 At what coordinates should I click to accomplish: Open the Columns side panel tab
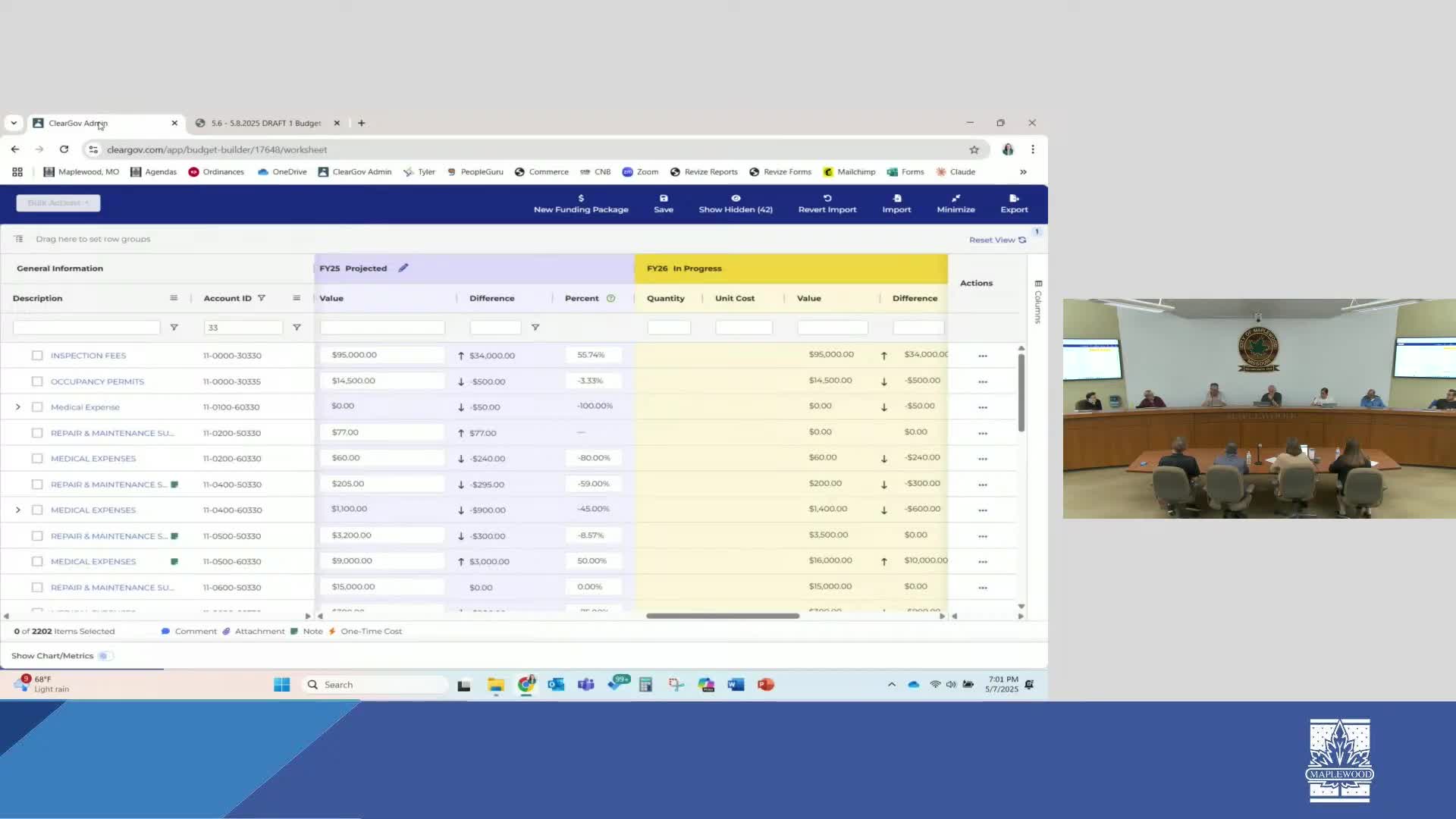(1037, 302)
